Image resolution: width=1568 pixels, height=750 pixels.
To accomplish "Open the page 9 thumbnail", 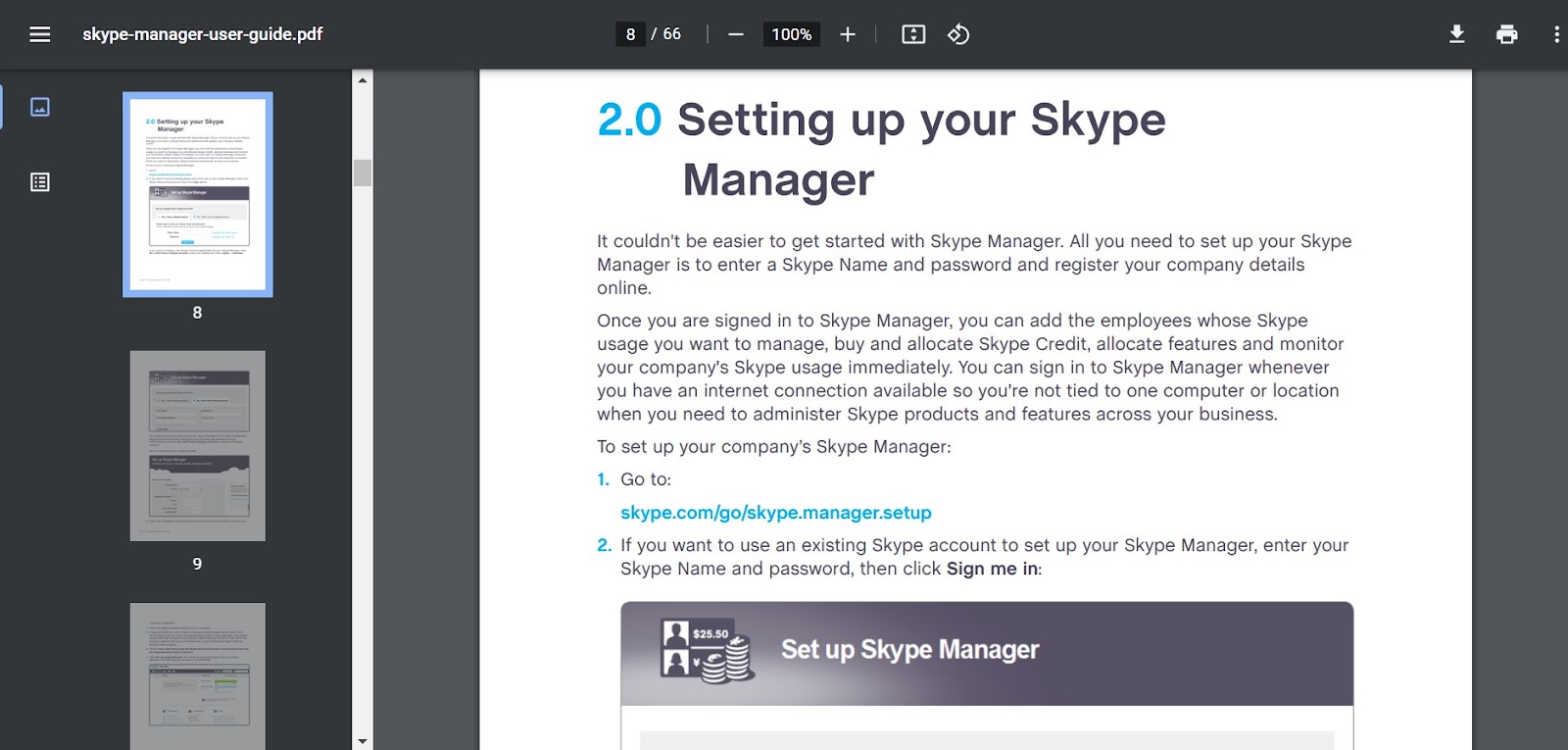I will tap(198, 446).
